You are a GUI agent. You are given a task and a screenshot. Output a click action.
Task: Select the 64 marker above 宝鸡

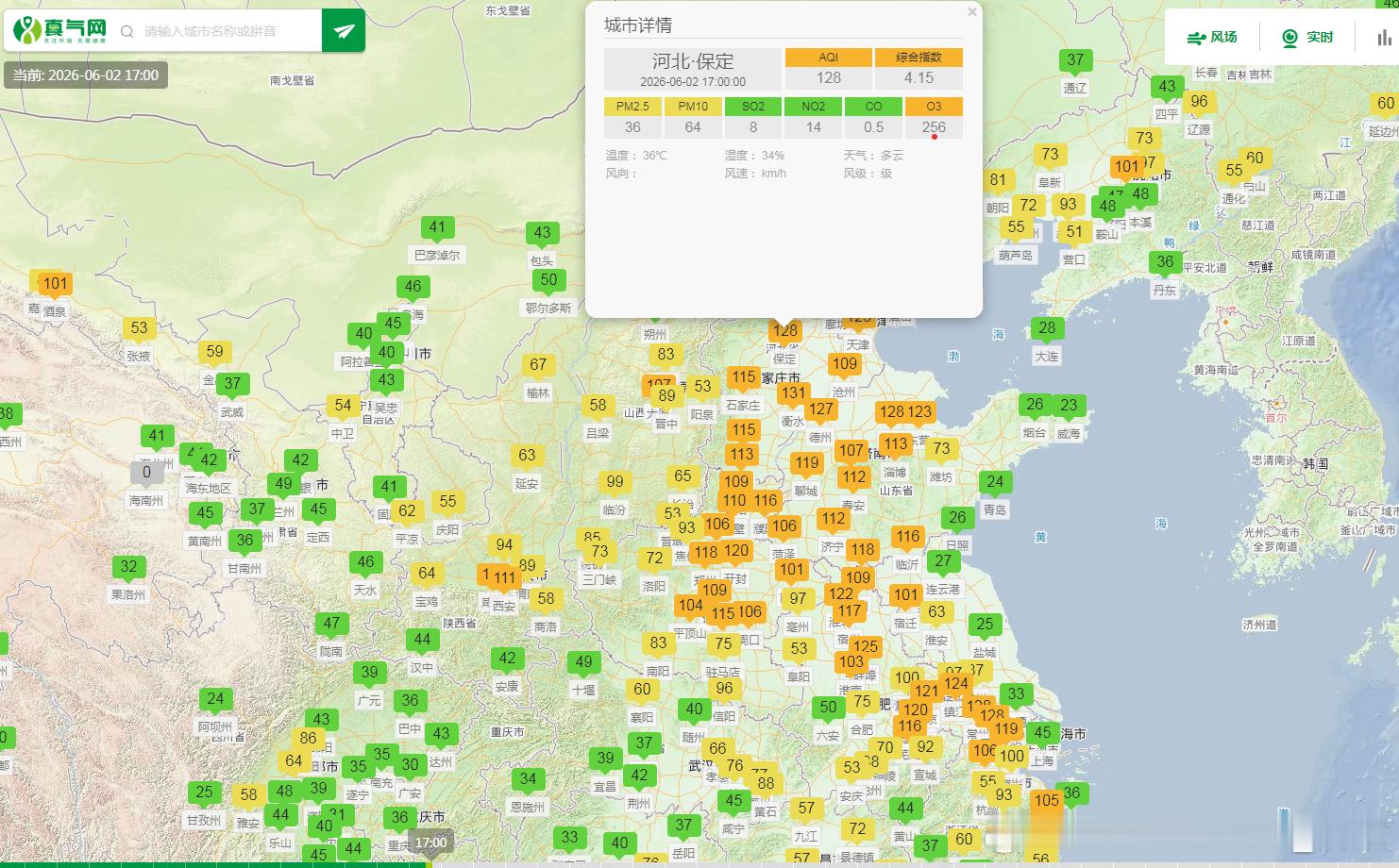427,574
